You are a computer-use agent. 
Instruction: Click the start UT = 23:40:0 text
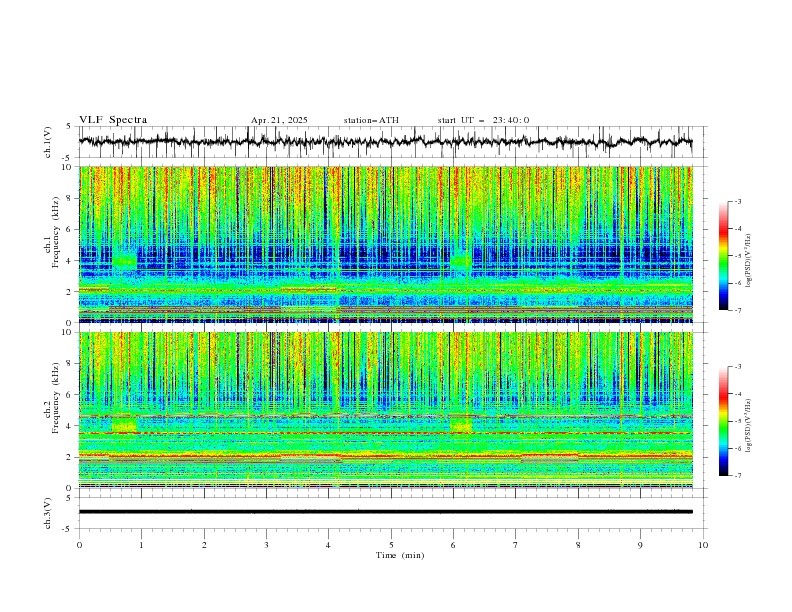point(483,120)
